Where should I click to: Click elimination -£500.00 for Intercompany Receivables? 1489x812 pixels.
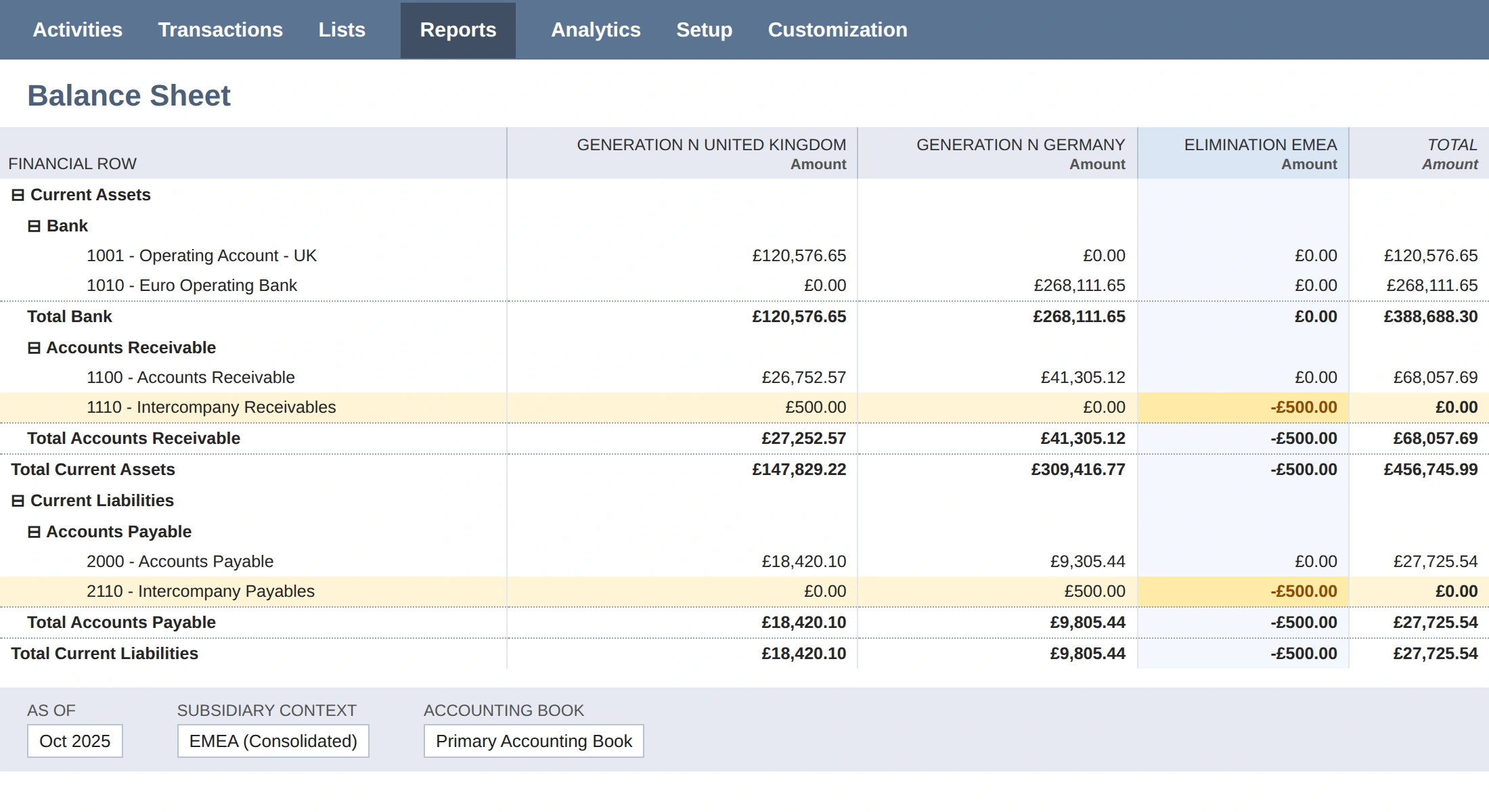[x=1304, y=407]
